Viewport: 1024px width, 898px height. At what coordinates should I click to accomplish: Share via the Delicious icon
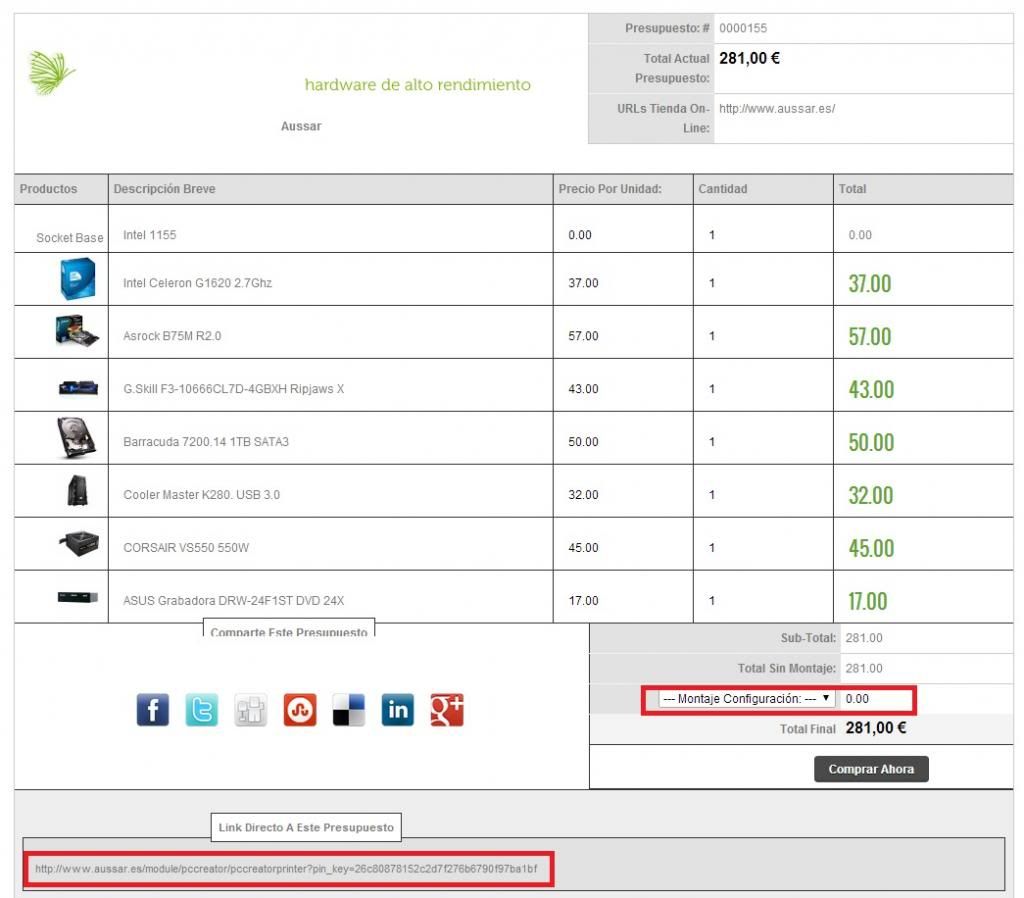349,709
